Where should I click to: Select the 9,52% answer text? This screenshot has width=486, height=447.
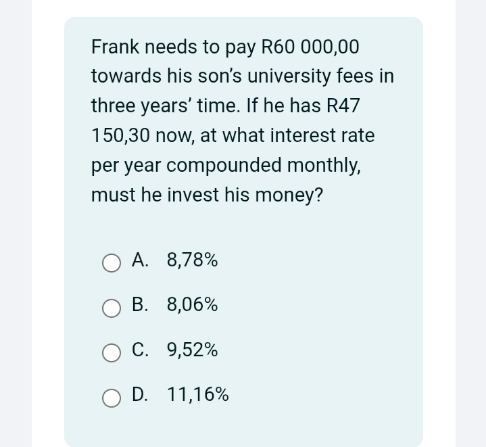tap(192, 350)
